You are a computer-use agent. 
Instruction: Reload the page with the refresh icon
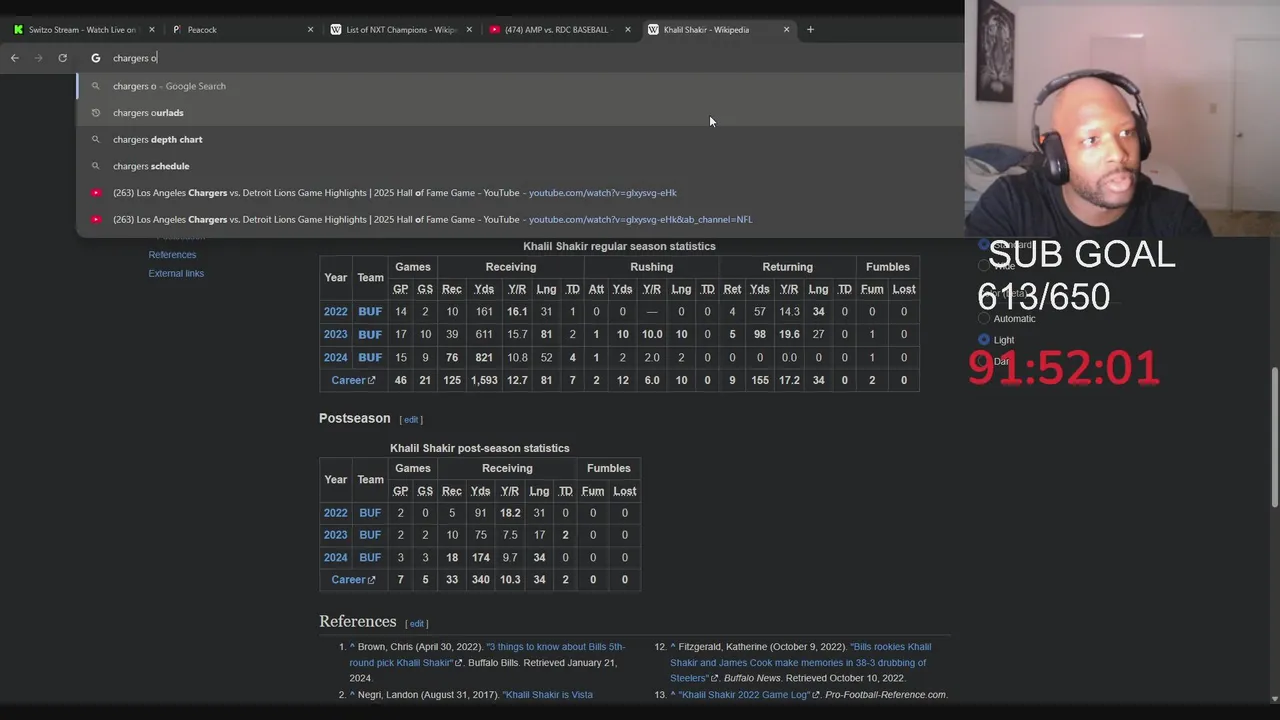(x=63, y=58)
